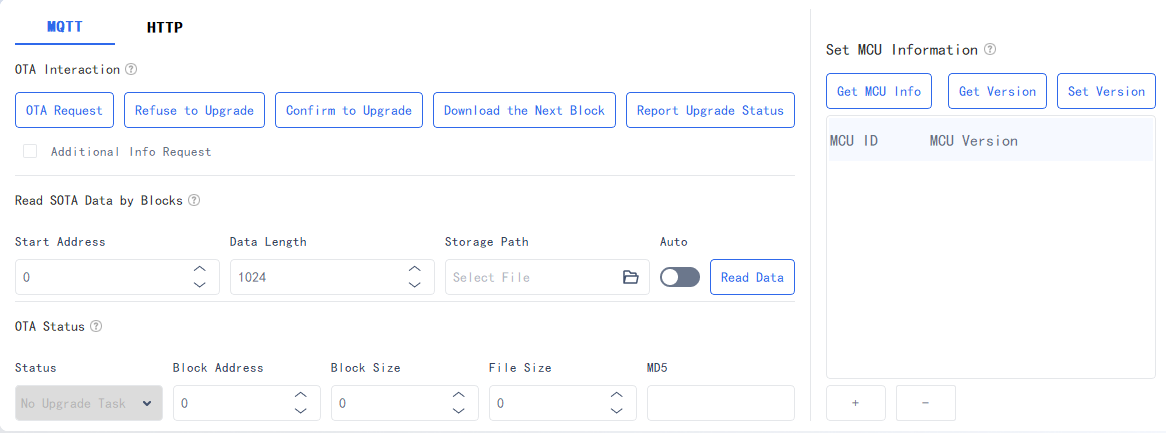Decrease File Size with down chevron
The width and height of the screenshot is (1166, 433).
[616, 411]
